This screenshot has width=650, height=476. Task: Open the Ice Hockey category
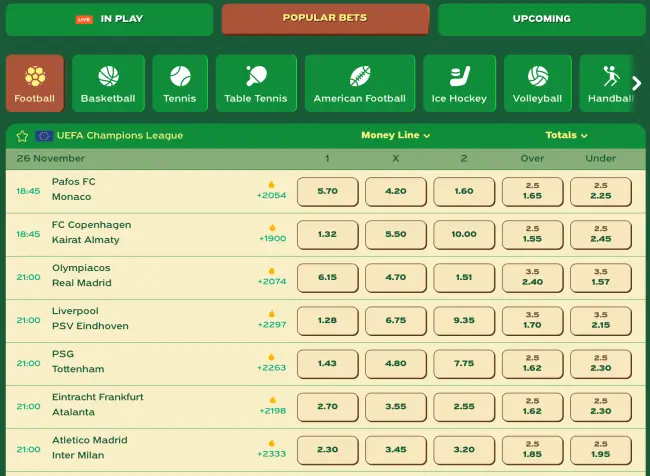click(459, 83)
